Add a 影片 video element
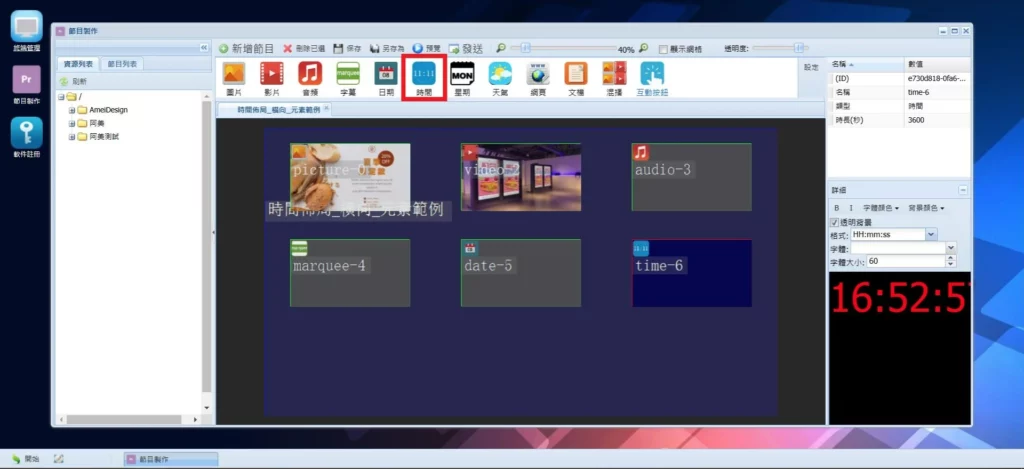The image size is (1024, 469). pyautogui.click(x=271, y=76)
